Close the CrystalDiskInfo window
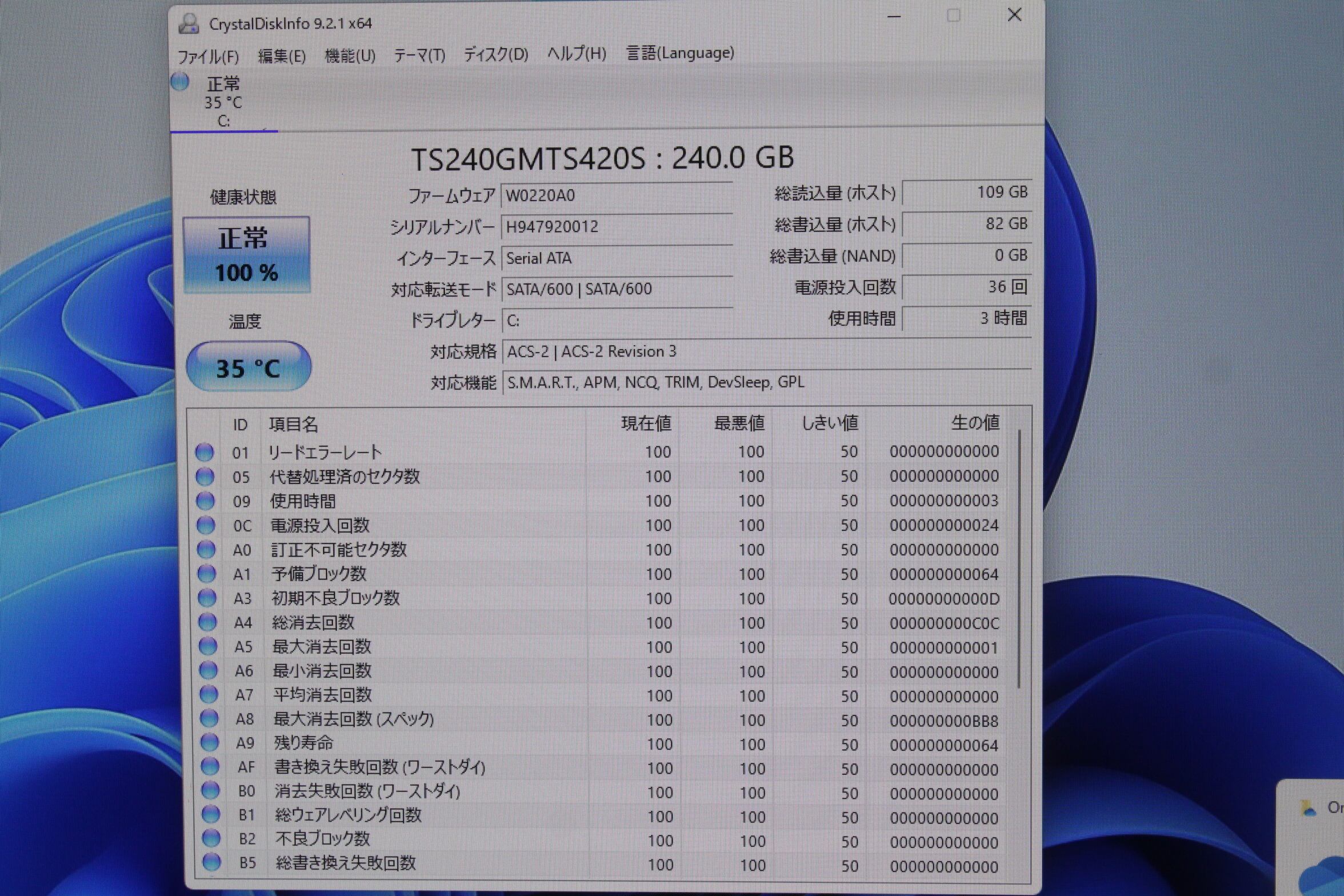The height and width of the screenshot is (896, 1344). tap(1014, 15)
